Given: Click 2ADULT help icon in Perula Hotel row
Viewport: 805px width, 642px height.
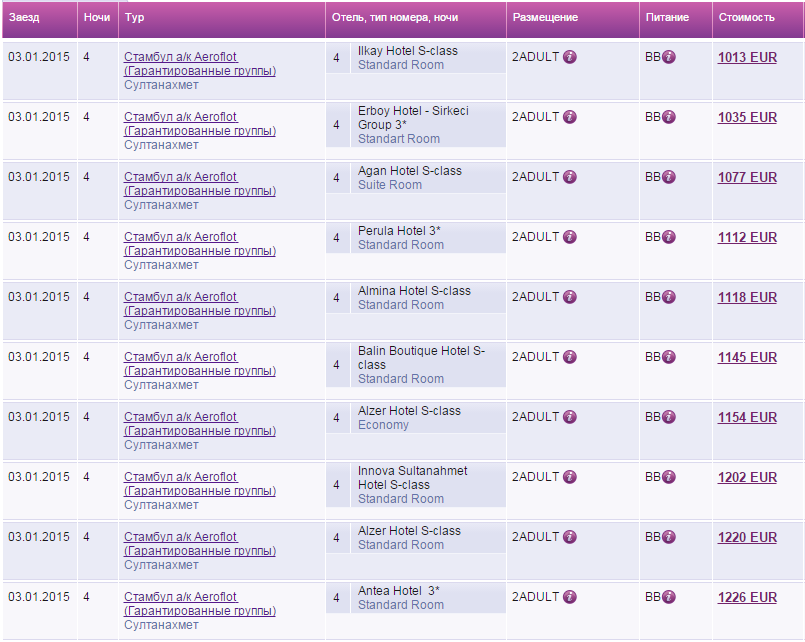Looking at the screenshot, I should 570,237.
